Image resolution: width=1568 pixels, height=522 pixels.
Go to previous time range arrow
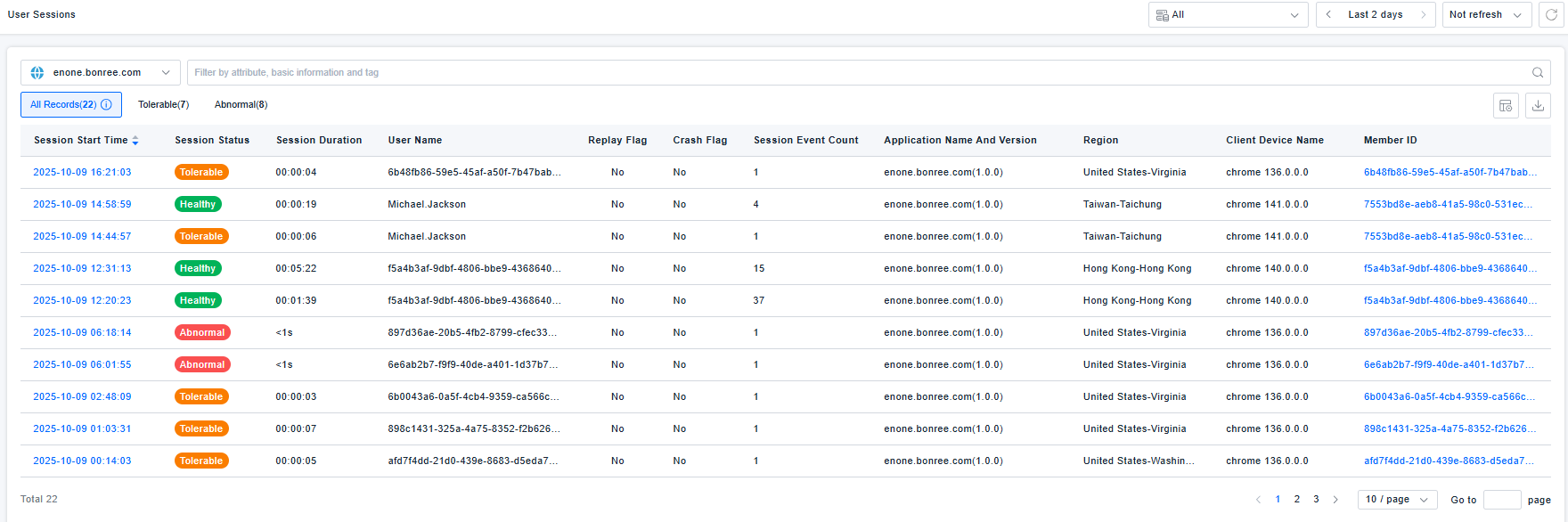tap(1329, 15)
